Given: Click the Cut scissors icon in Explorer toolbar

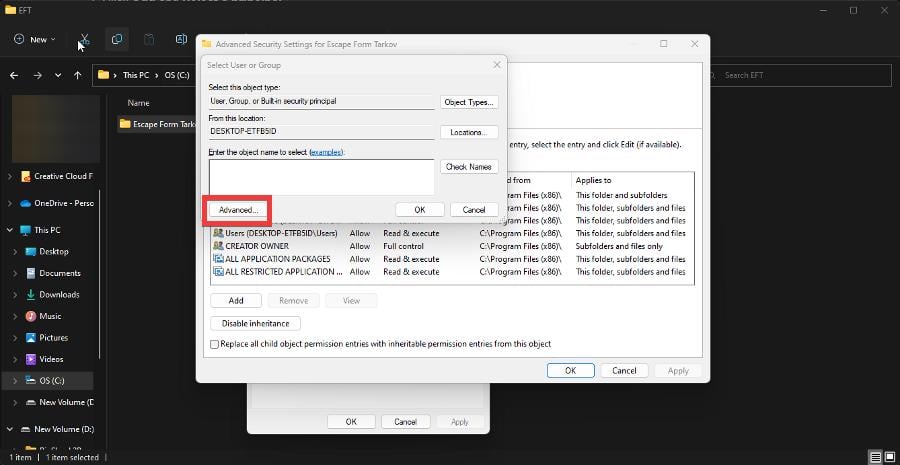Looking at the screenshot, I should pyautogui.click(x=84, y=40).
